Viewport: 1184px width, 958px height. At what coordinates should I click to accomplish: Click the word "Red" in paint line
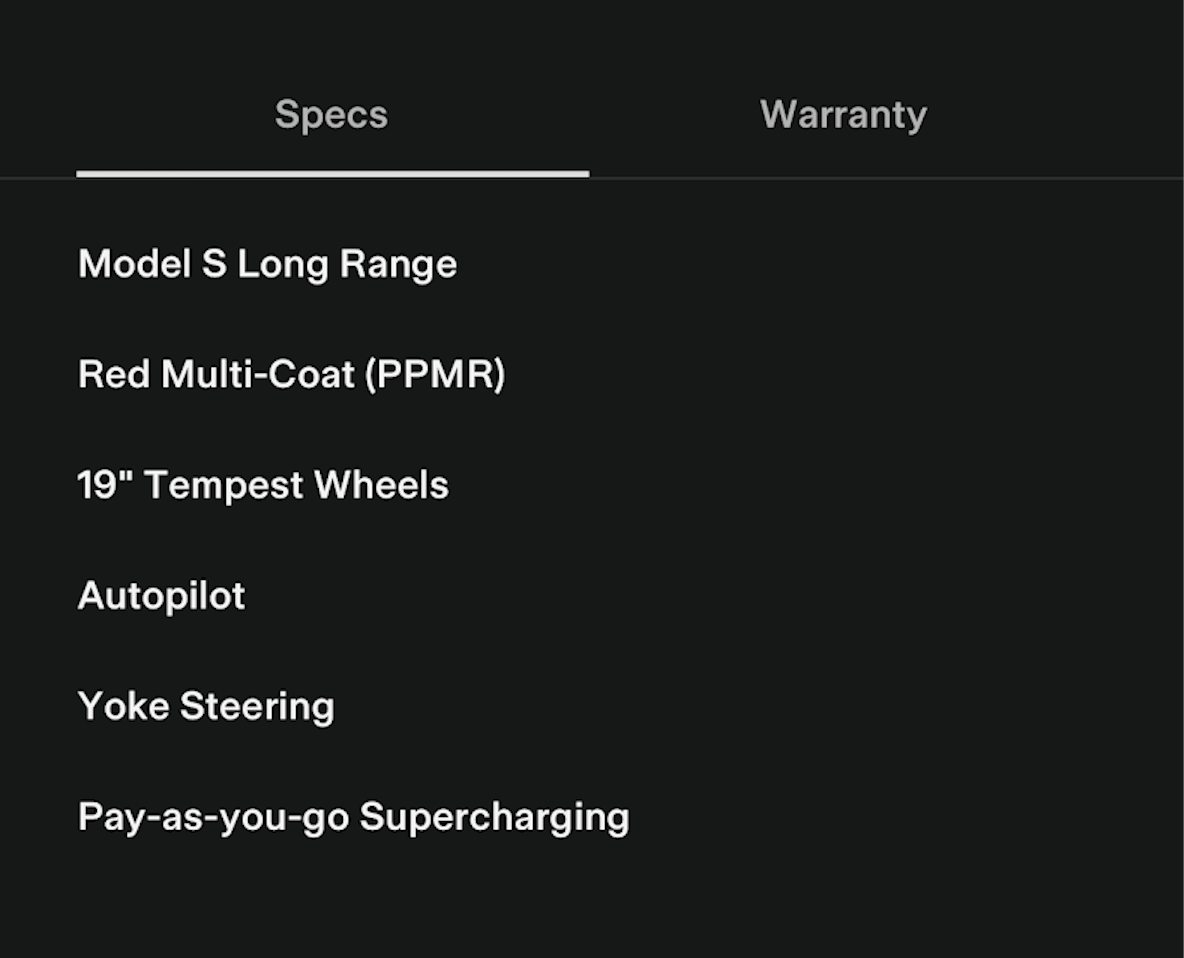115,375
